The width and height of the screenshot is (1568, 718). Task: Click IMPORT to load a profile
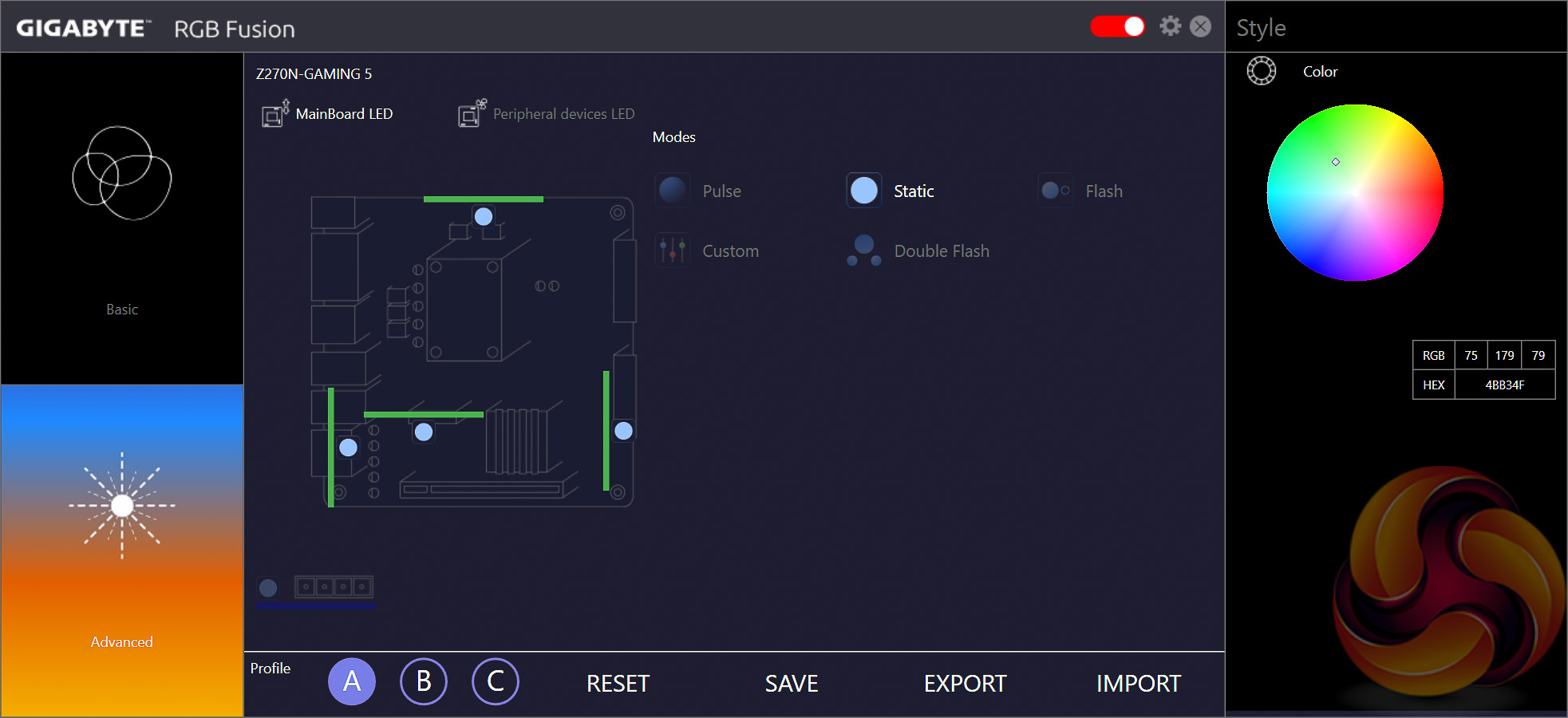1139,684
